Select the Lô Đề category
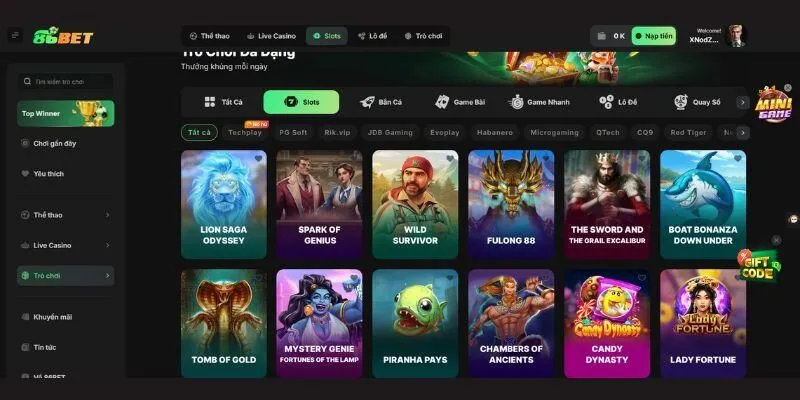 coord(618,102)
